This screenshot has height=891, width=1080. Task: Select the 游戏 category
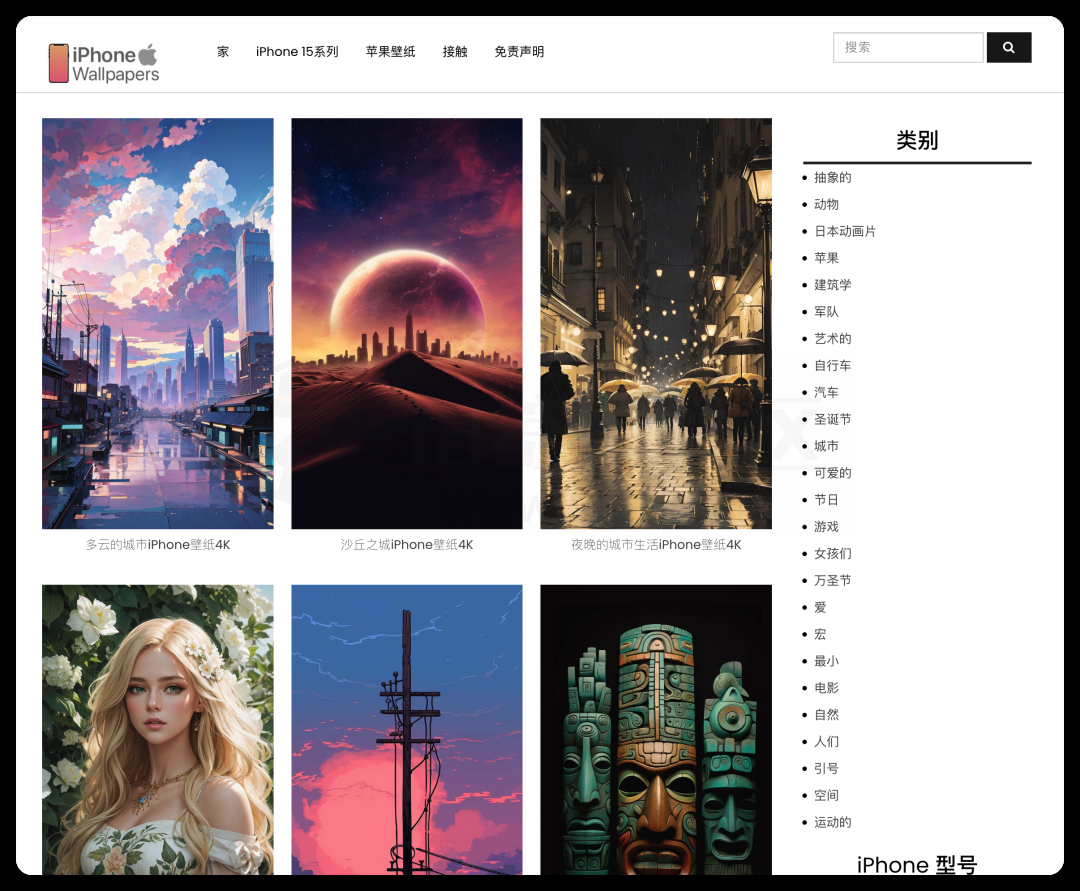(x=827, y=527)
